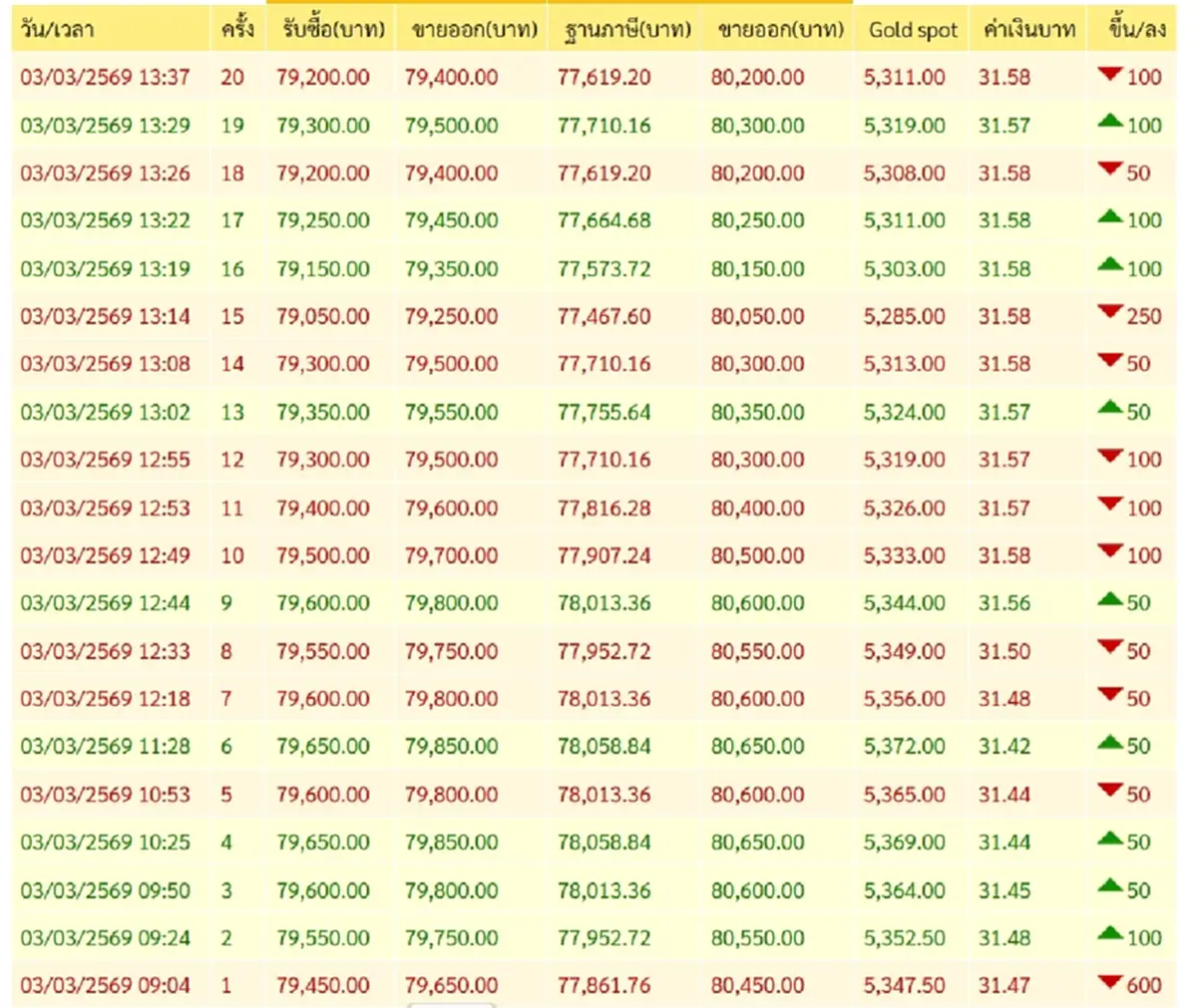Select the รับซื้อ(บาท) column header
Image resolution: width=1197 pixels, height=1008 pixels.
[333, 30]
